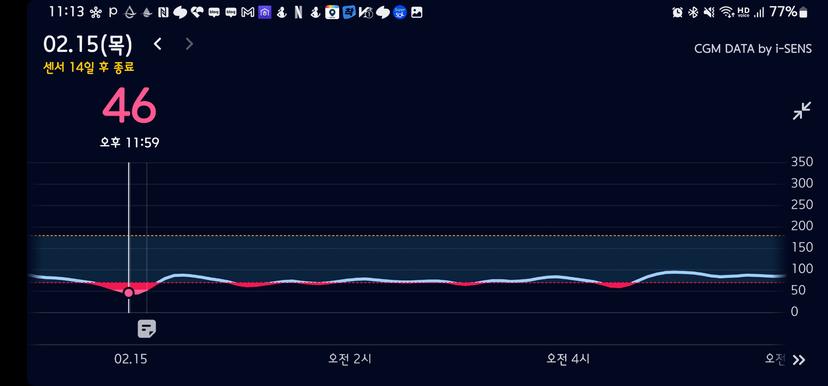
Task: Tap the pink selected data point on the curve
Action: pos(129,293)
